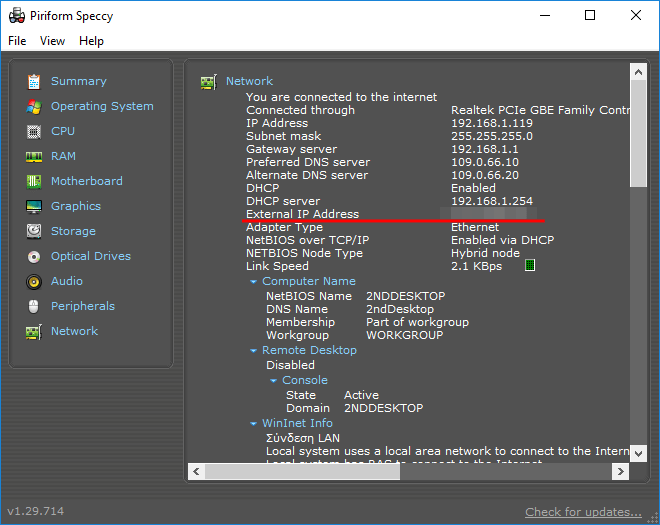Collapse the WinInet Info section arrow

(253, 423)
